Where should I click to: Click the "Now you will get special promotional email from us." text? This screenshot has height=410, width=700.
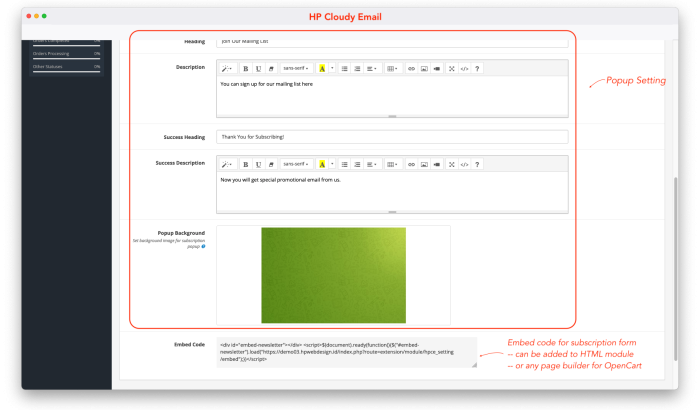point(280,180)
